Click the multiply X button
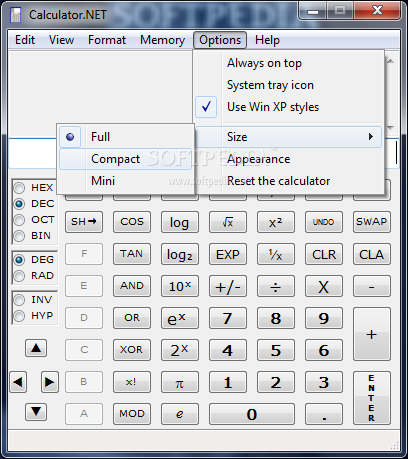Viewport: 408px width, 459px height. click(x=324, y=286)
